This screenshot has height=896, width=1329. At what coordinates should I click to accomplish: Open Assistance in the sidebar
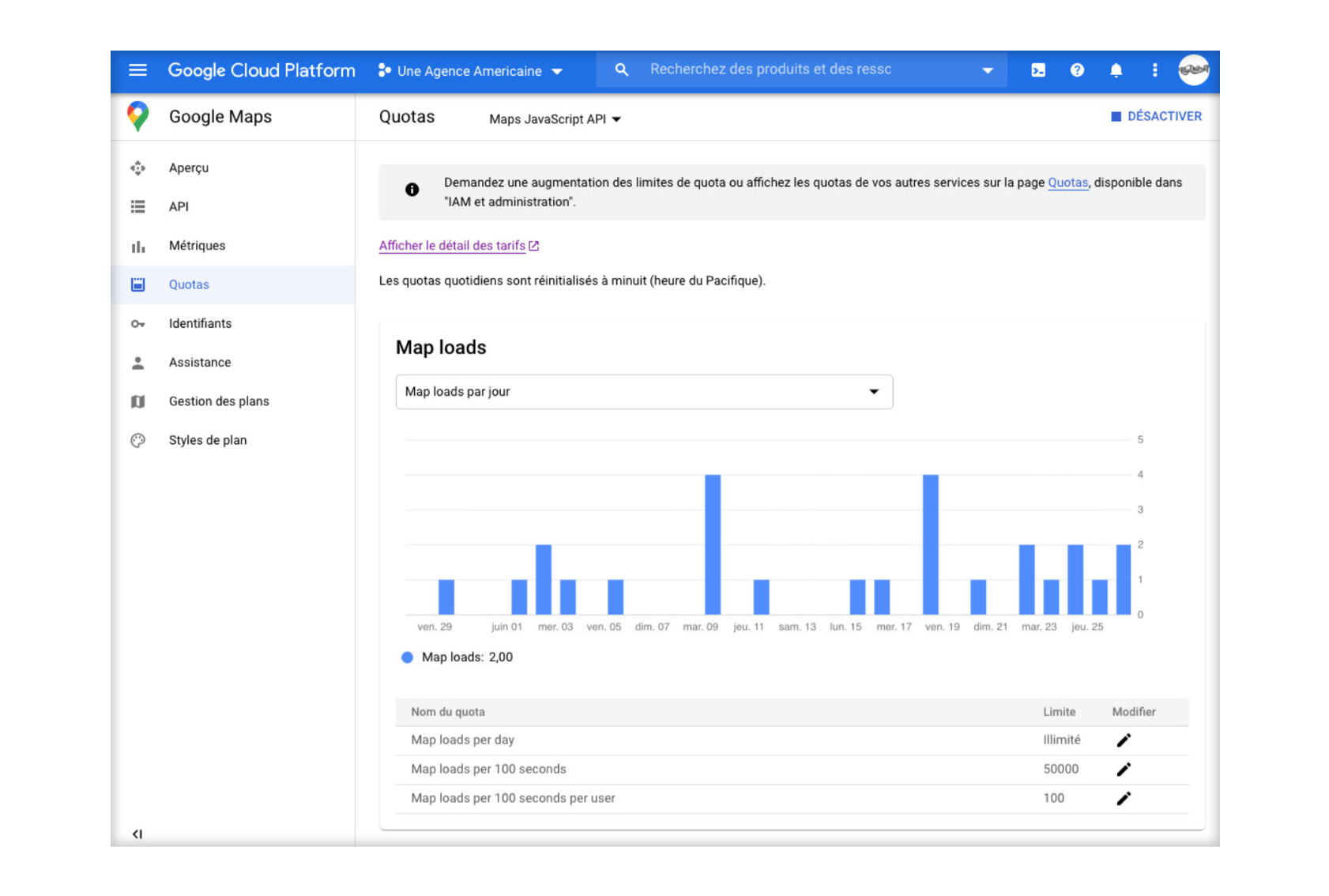tap(200, 363)
